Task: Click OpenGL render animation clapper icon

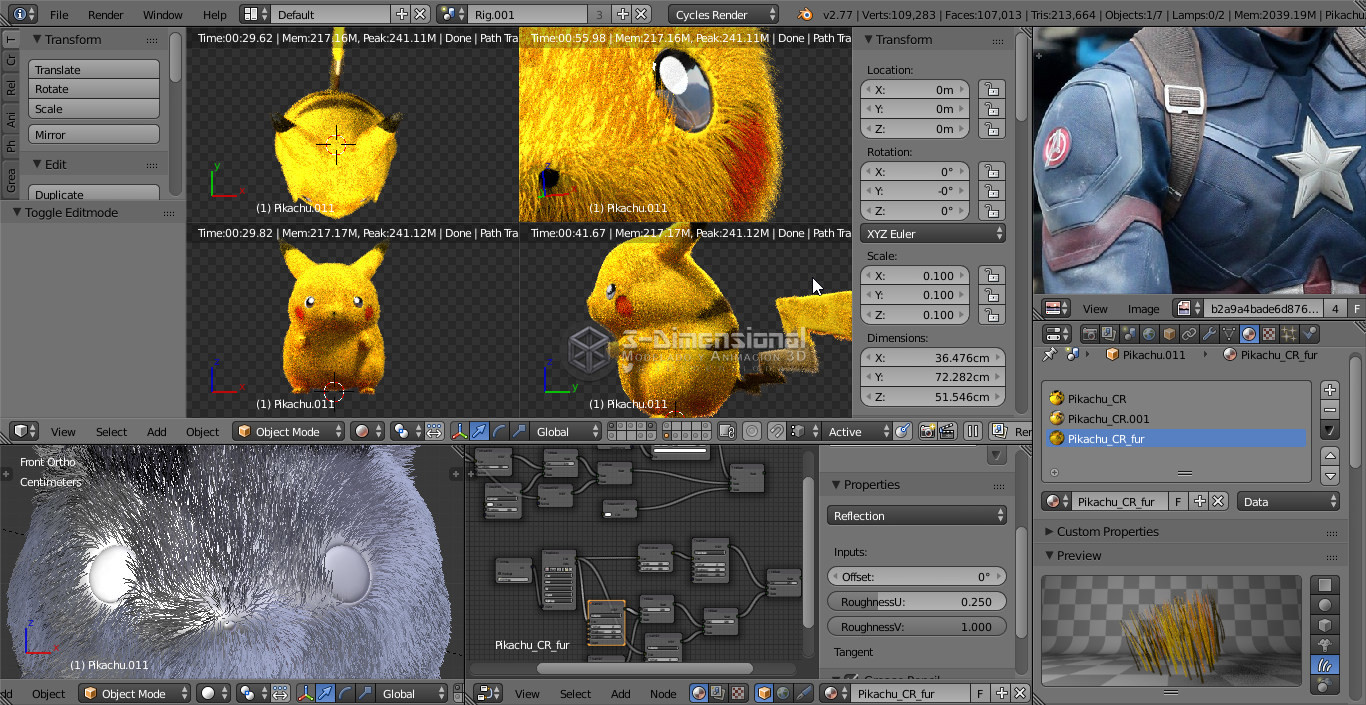Action: pyautogui.click(x=946, y=431)
